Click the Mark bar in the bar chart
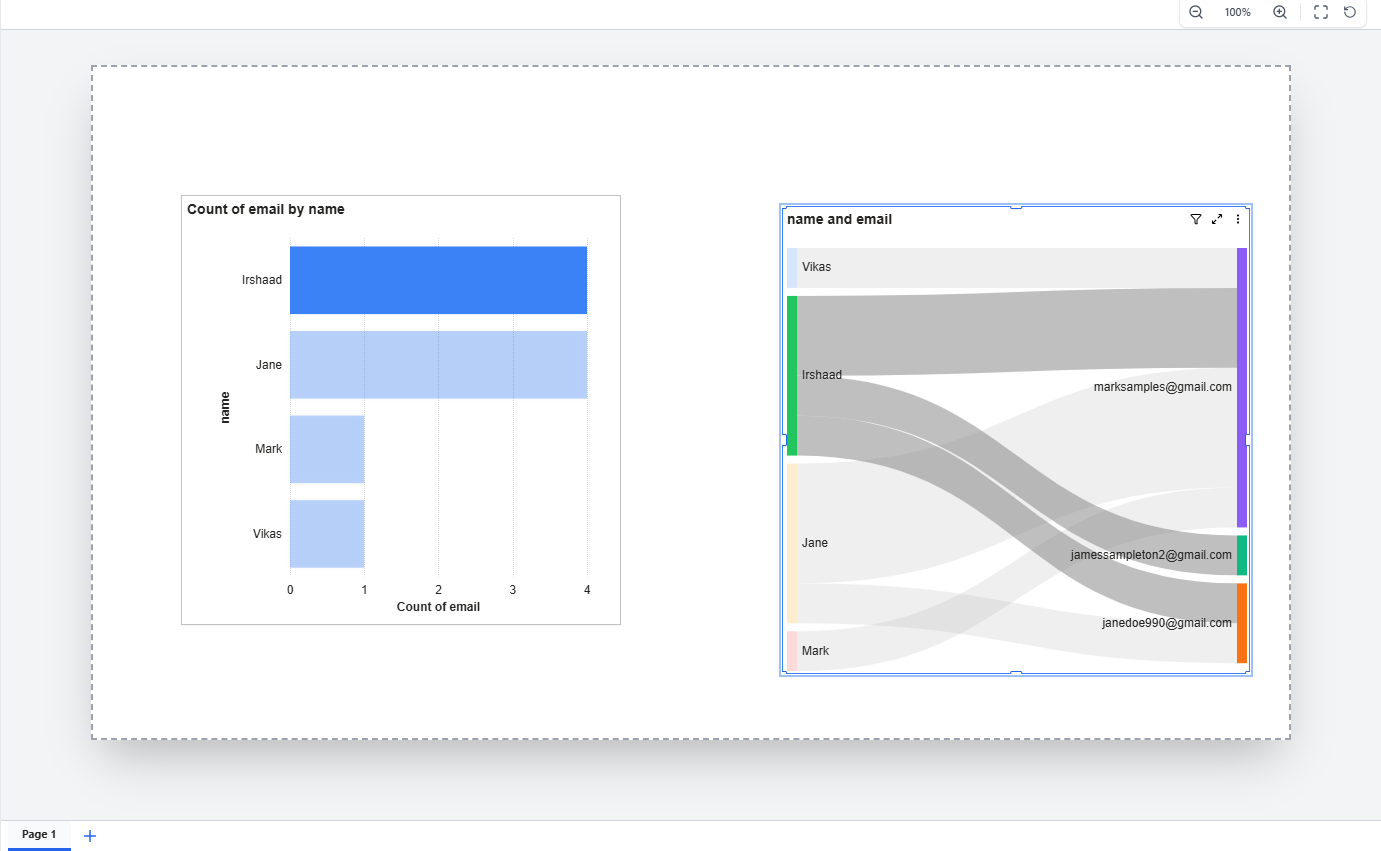The width and height of the screenshot is (1381, 851). tap(327, 449)
